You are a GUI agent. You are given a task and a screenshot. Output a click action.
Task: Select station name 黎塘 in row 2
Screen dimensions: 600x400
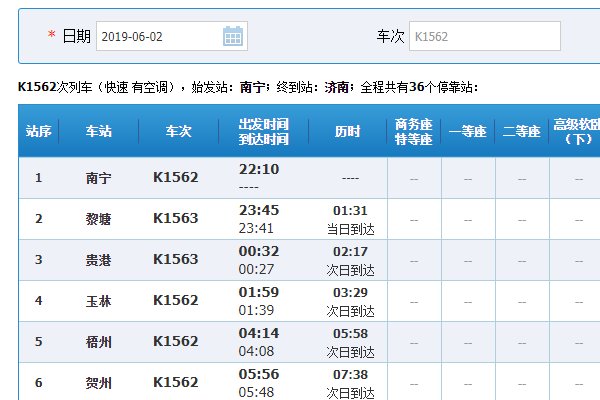pyautogui.click(x=99, y=219)
